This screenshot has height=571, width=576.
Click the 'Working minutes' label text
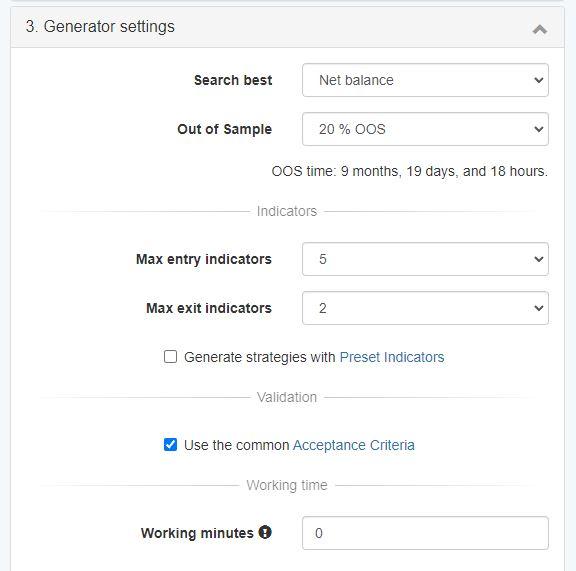[x=197, y=533]
